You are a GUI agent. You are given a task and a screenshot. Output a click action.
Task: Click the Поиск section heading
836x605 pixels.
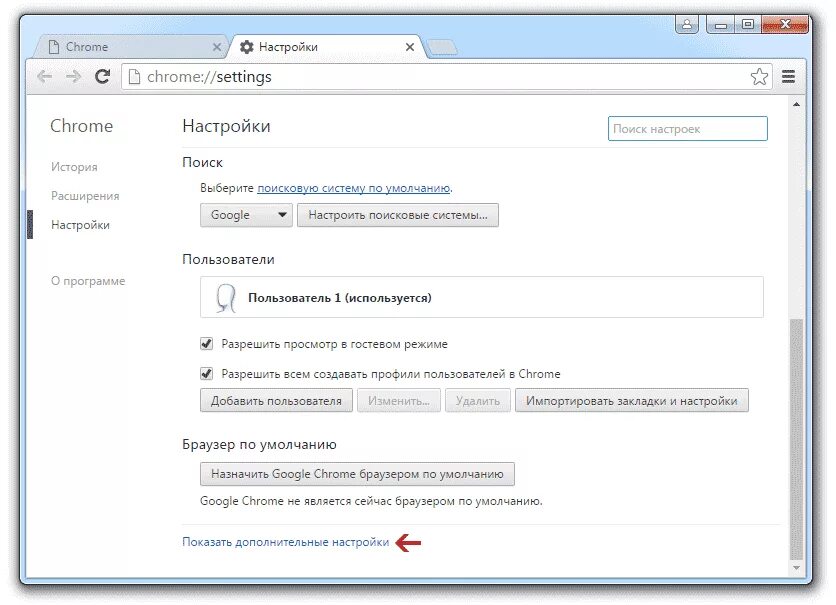pyautogui.click(x=202, y=163)
